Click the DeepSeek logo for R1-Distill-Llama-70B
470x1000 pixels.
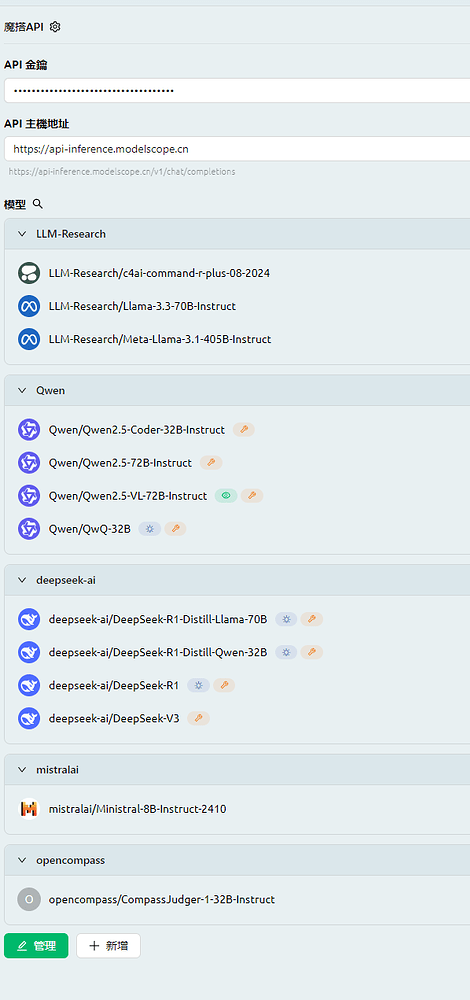[x=29, y=619]
